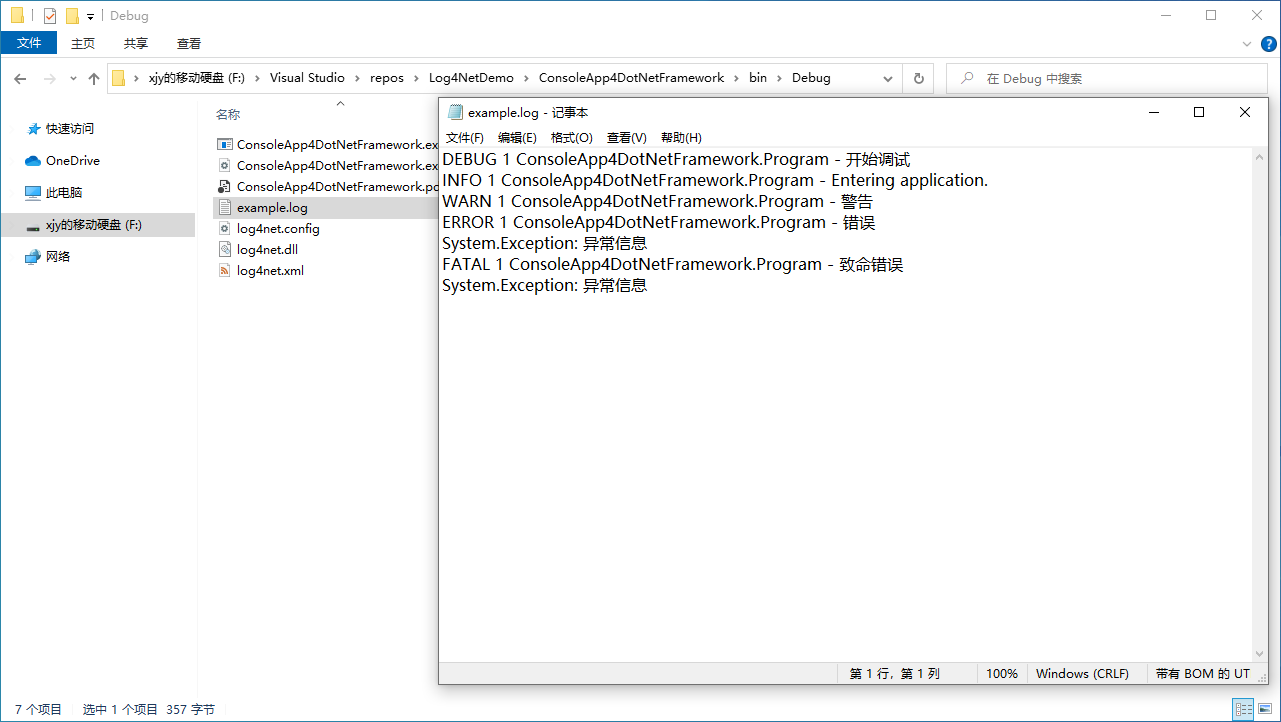Sort files by the 名称 column header
The width and height of the screenshot is (1281, 722).
[228, 115]
